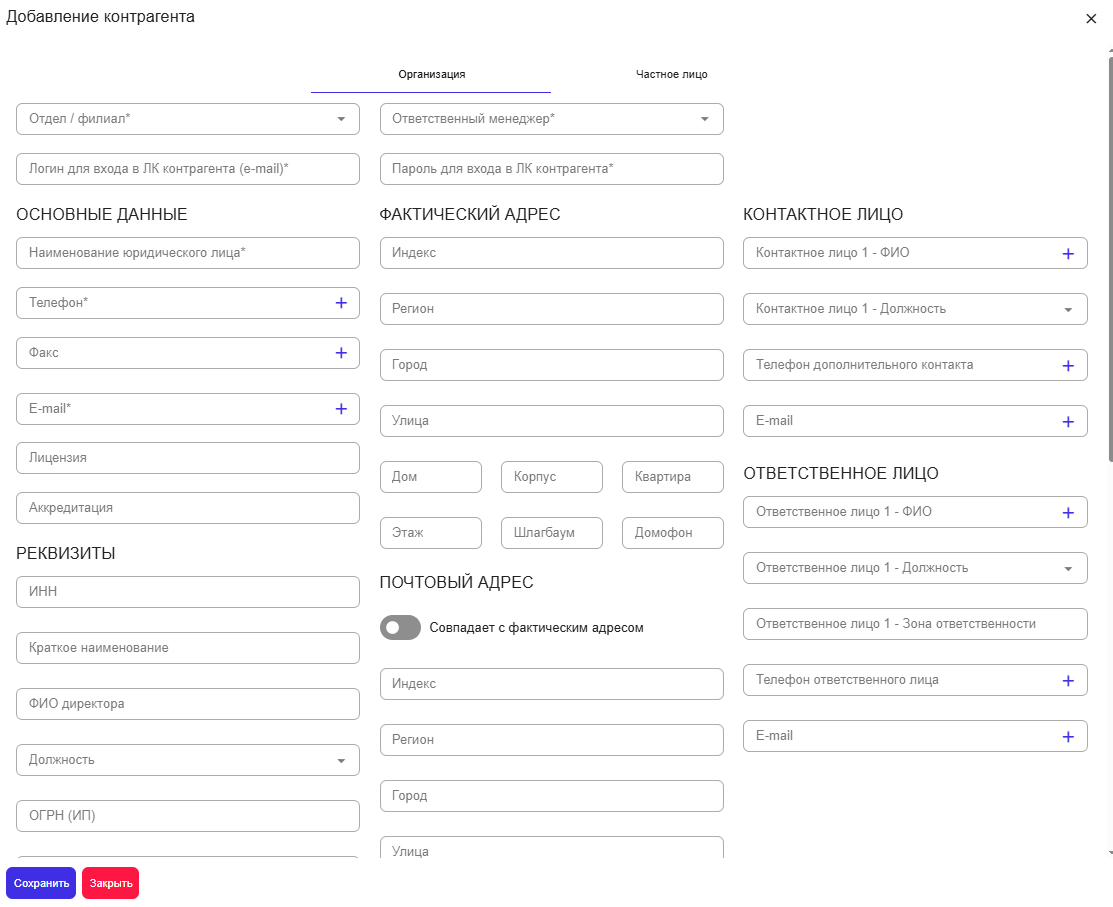Add a contact person via plus in Контактное лицо 1 - ФИО

tap(1068, 254)
